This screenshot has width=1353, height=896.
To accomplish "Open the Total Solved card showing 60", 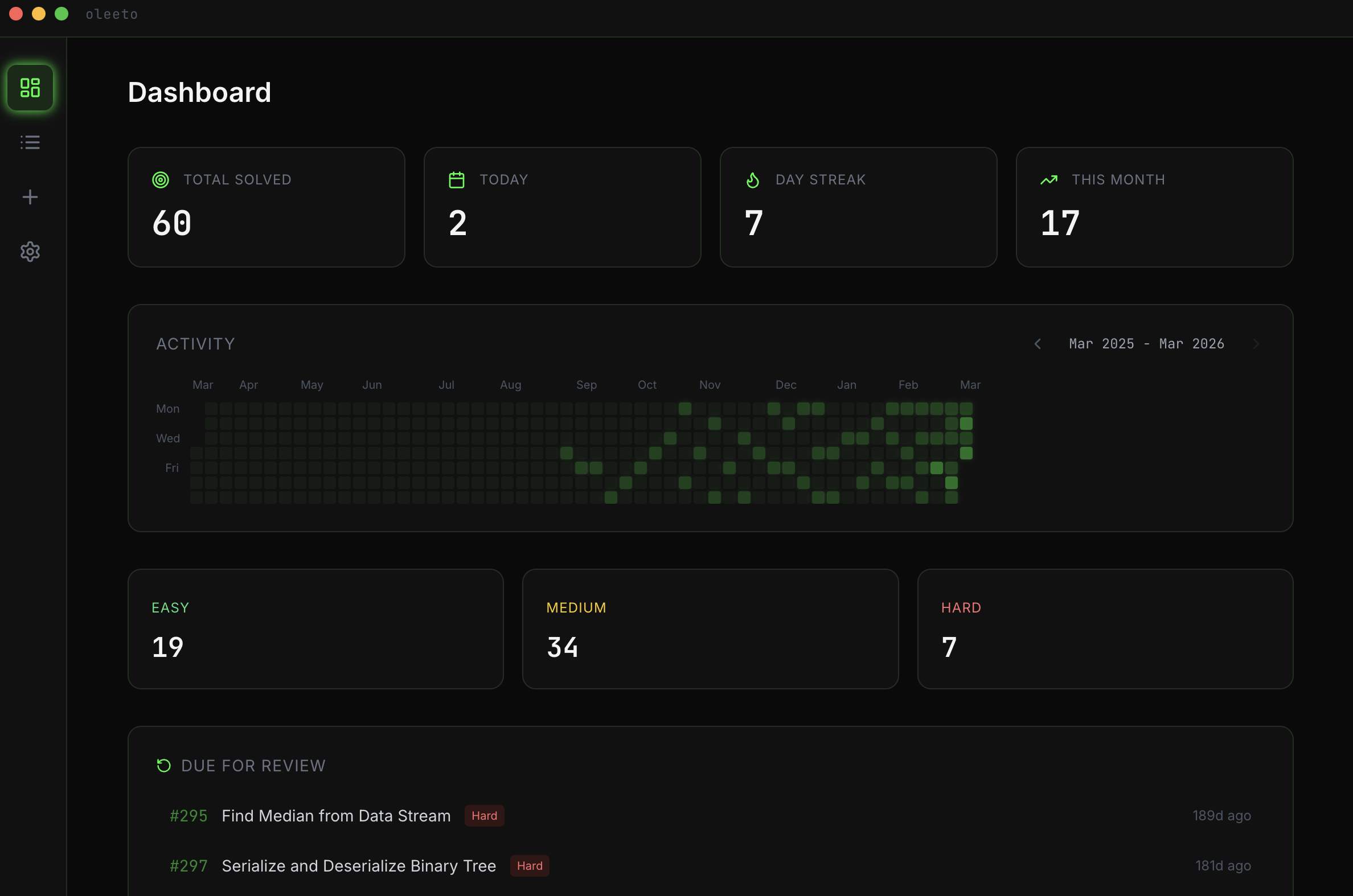I will click(x=266, y=207).
